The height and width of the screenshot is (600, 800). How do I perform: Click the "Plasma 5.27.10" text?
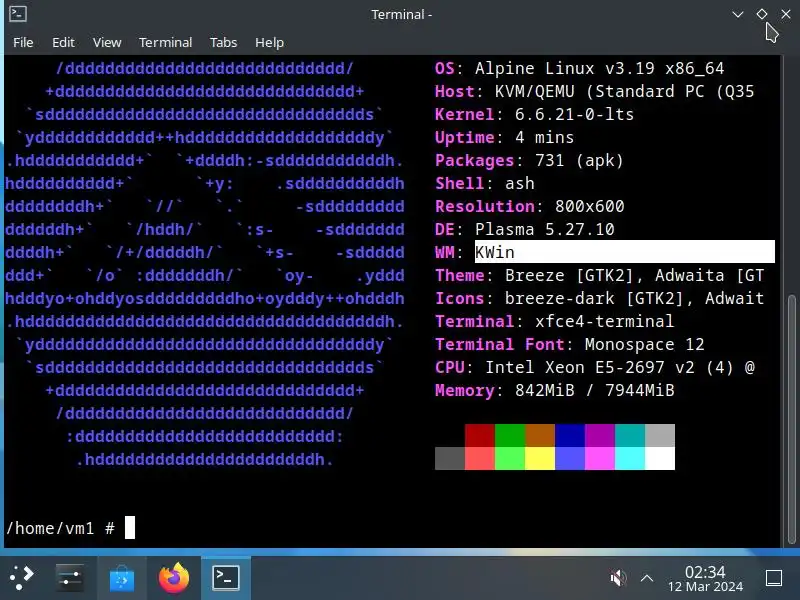point(544,229)
